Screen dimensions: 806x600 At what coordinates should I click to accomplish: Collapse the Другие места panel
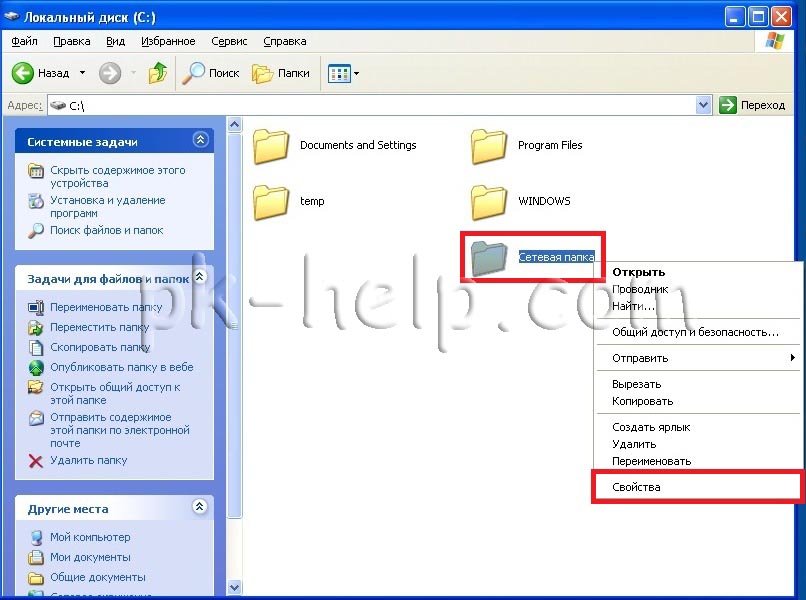click(x=200, y=506)
